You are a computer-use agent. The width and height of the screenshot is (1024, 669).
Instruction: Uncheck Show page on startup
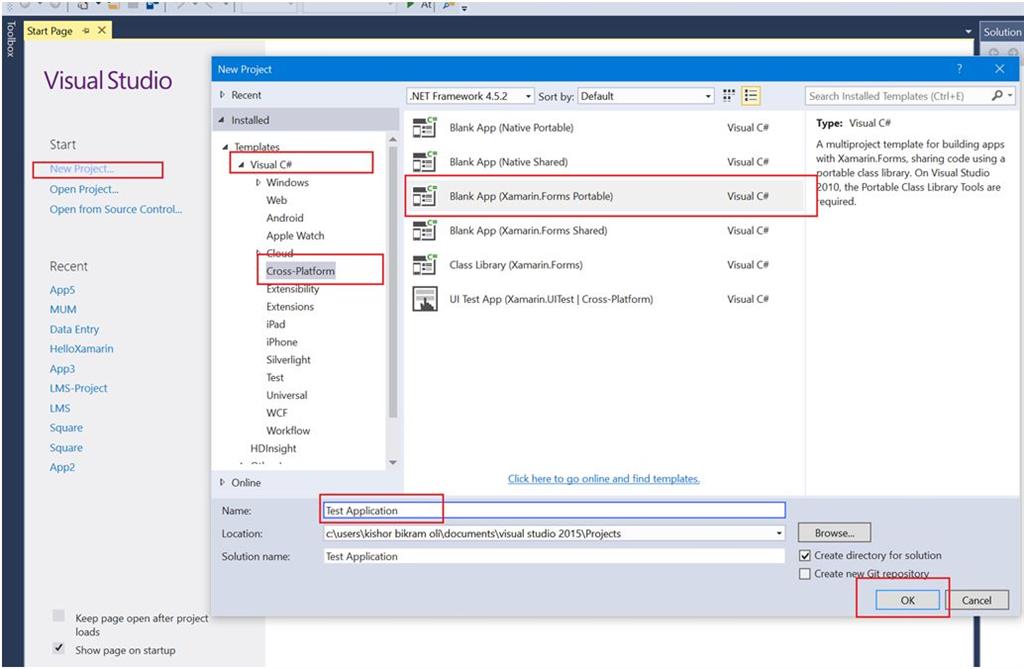59,647
